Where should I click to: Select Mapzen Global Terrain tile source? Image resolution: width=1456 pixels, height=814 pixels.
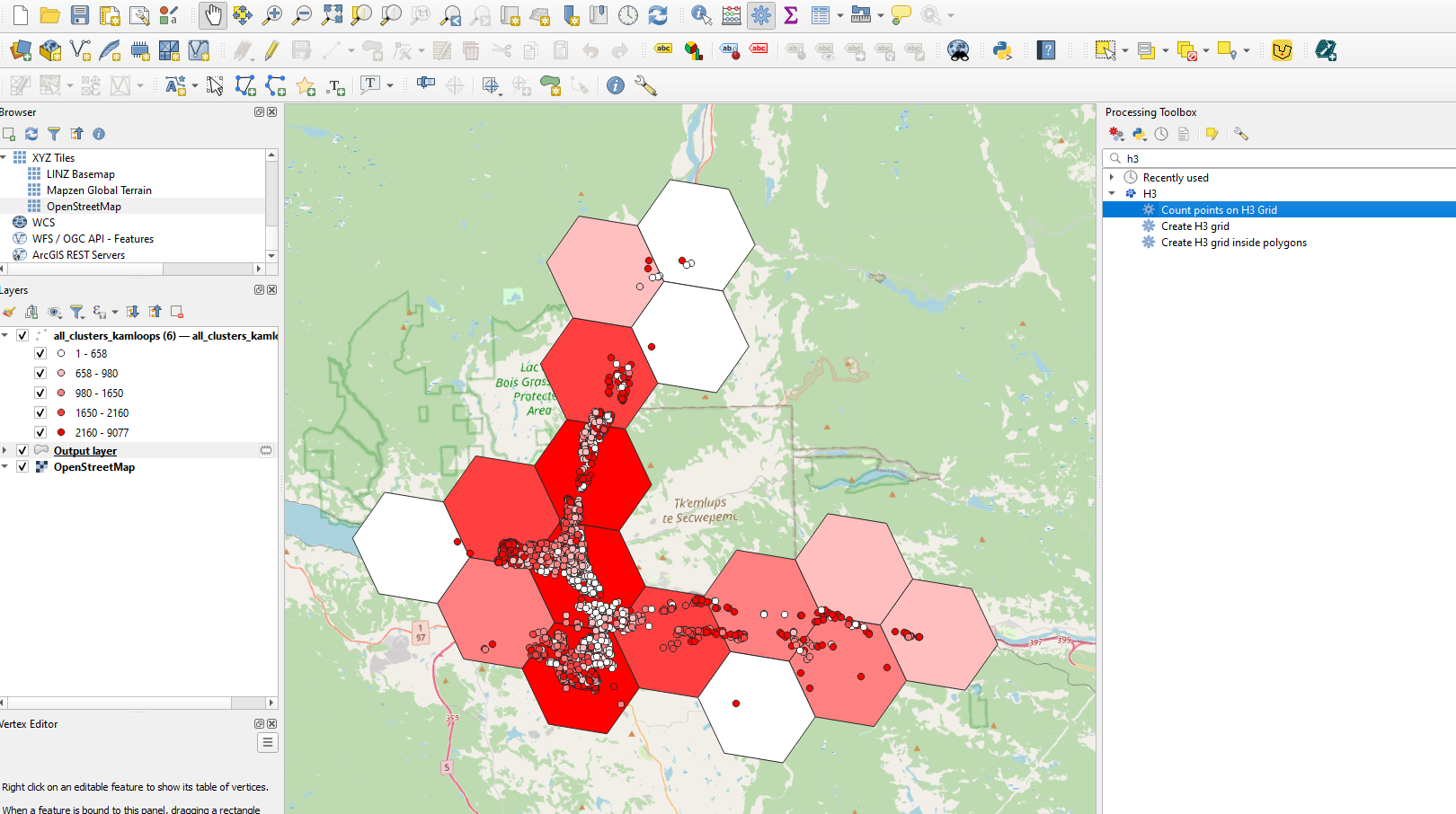click(99, 190)
